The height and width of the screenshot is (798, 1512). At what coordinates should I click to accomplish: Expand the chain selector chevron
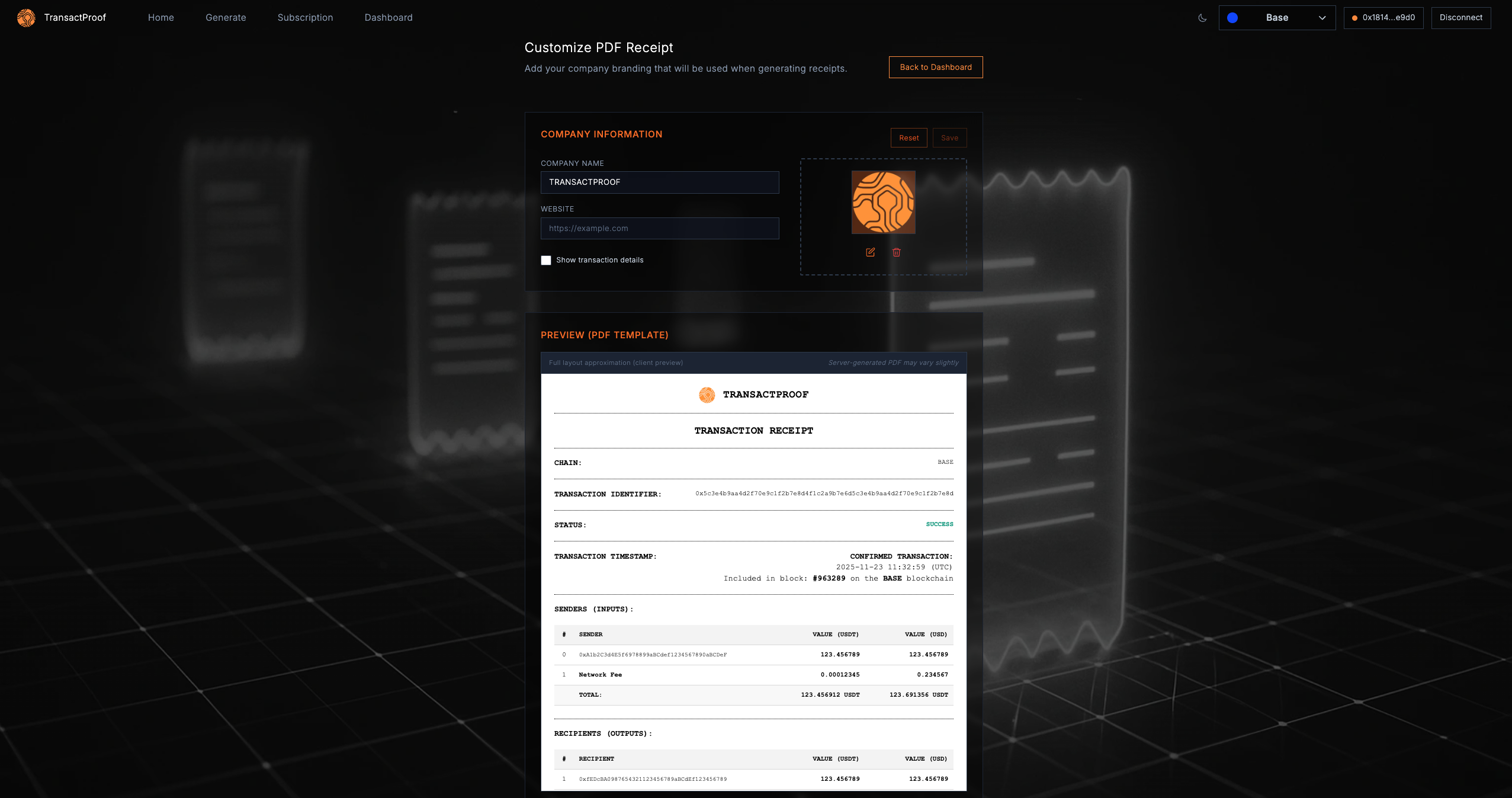[1322, 18]
